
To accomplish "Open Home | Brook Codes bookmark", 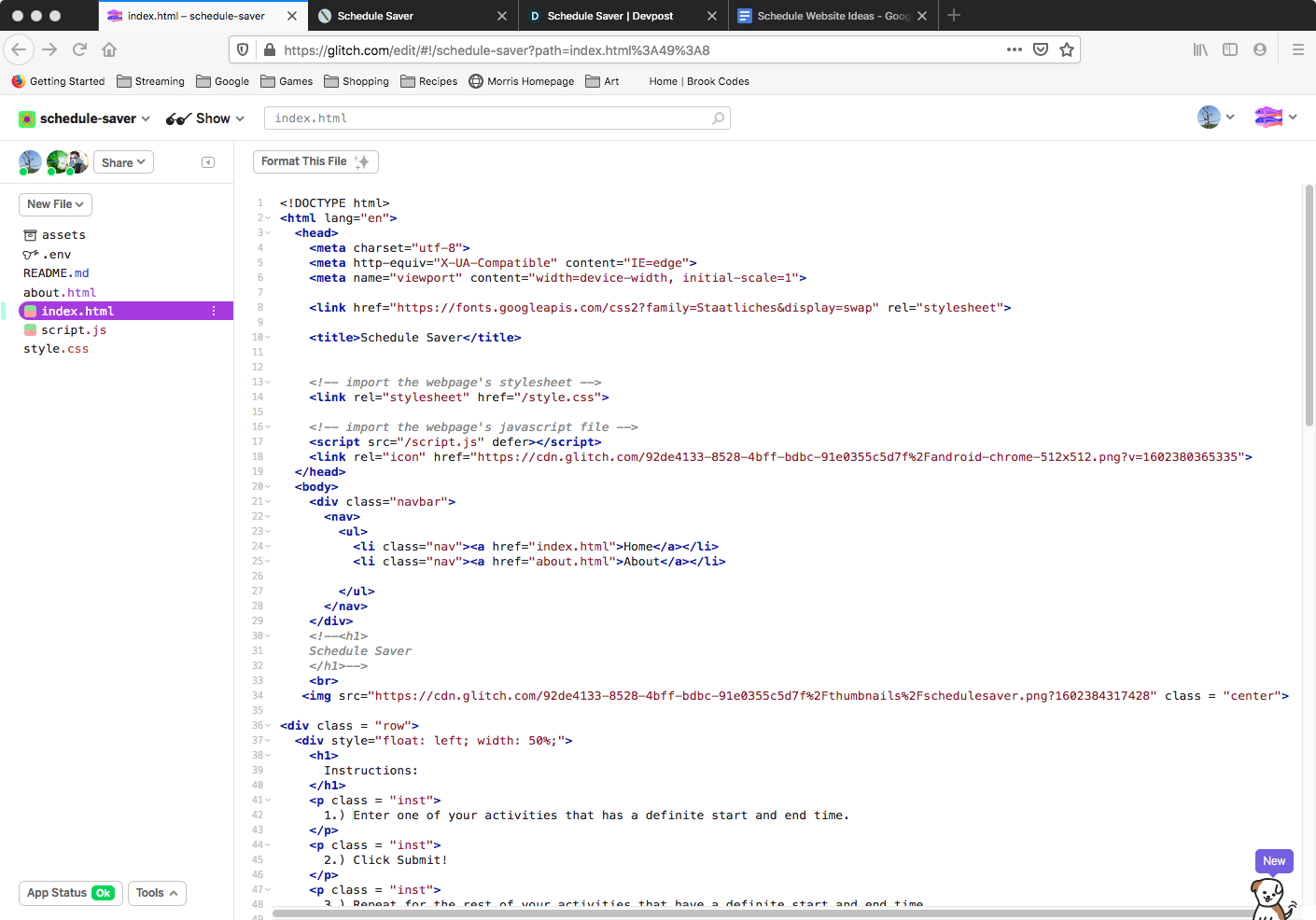I will coord(699,81).
